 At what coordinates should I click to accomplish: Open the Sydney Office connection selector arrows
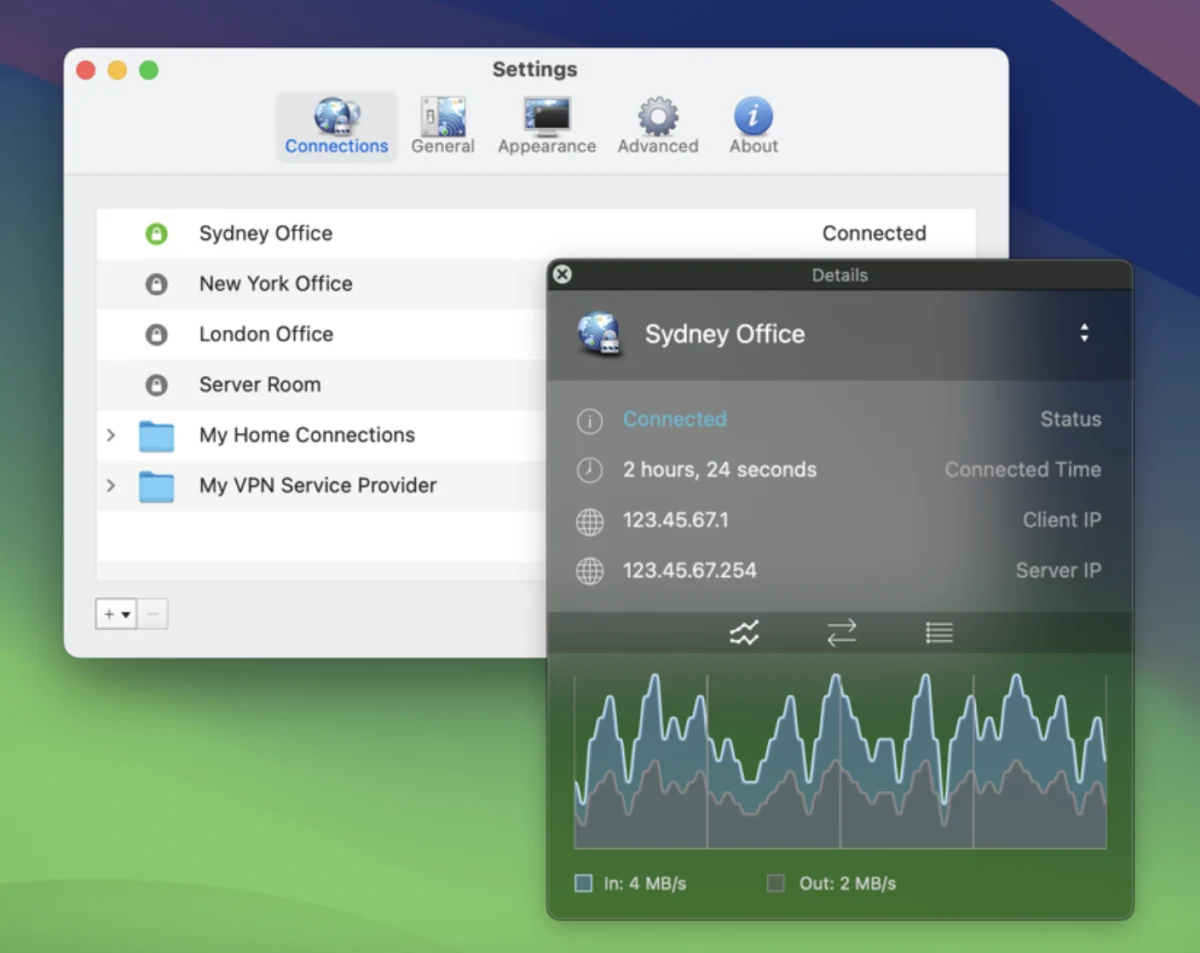pos(1084,334)
